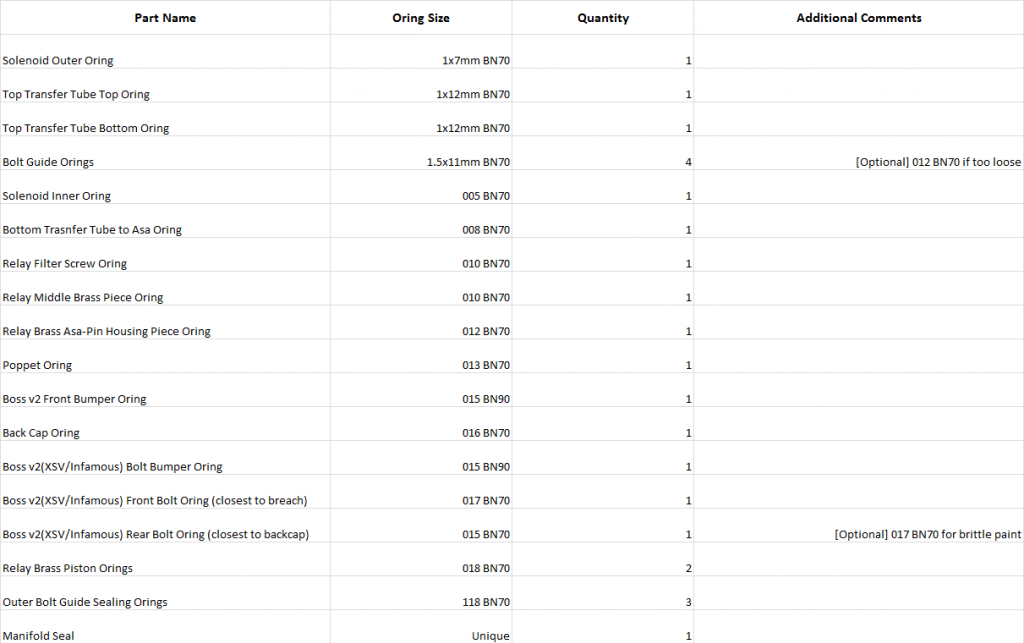
Task: Select Boss v2(XSV/Infamous) Bolt Bumper Oring cell
Action: 165,460
